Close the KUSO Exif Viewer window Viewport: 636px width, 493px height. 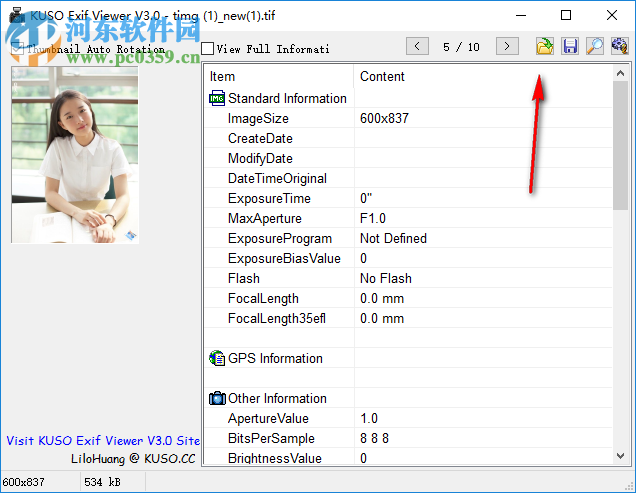tap(612, 15)
